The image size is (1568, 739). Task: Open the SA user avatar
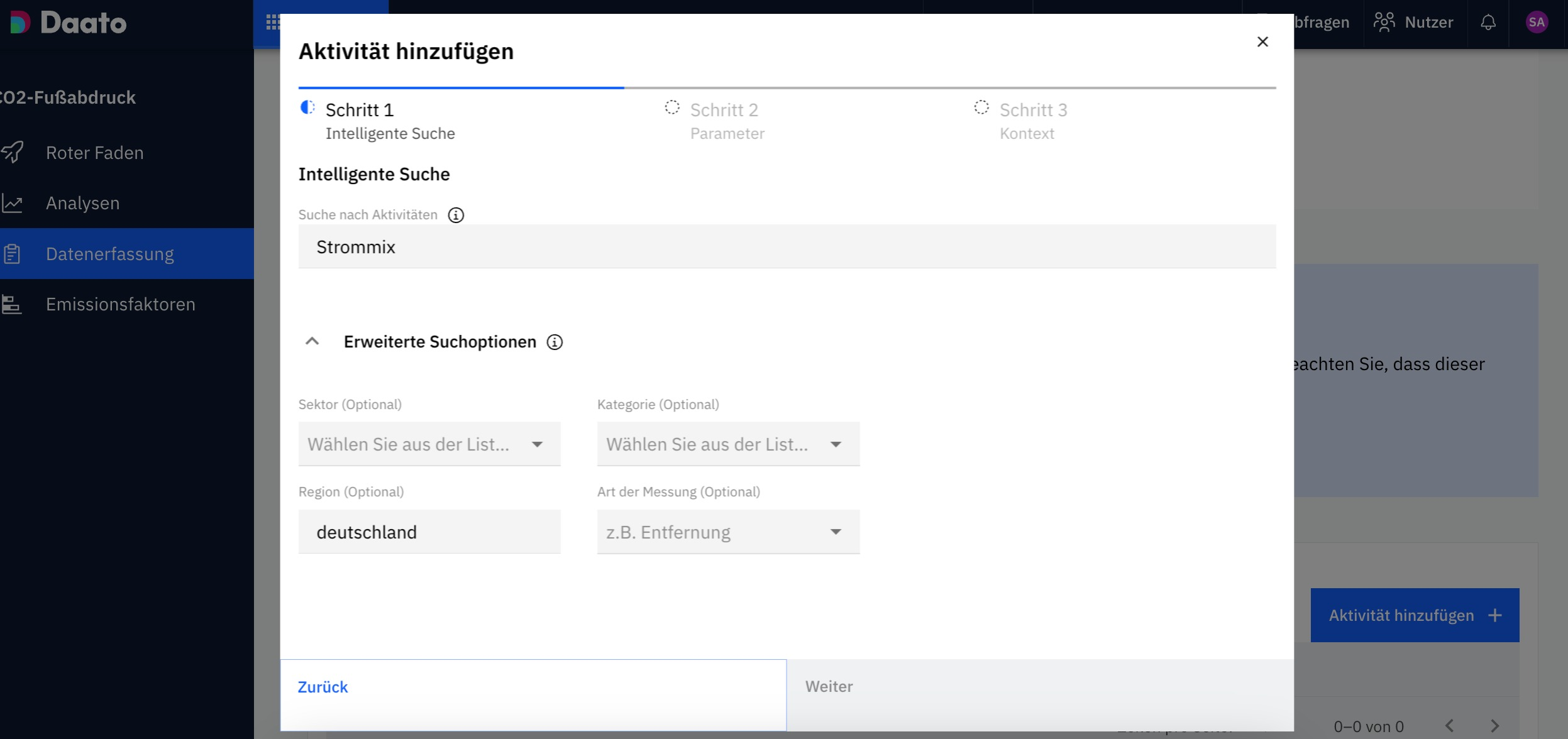point(1536,23)
